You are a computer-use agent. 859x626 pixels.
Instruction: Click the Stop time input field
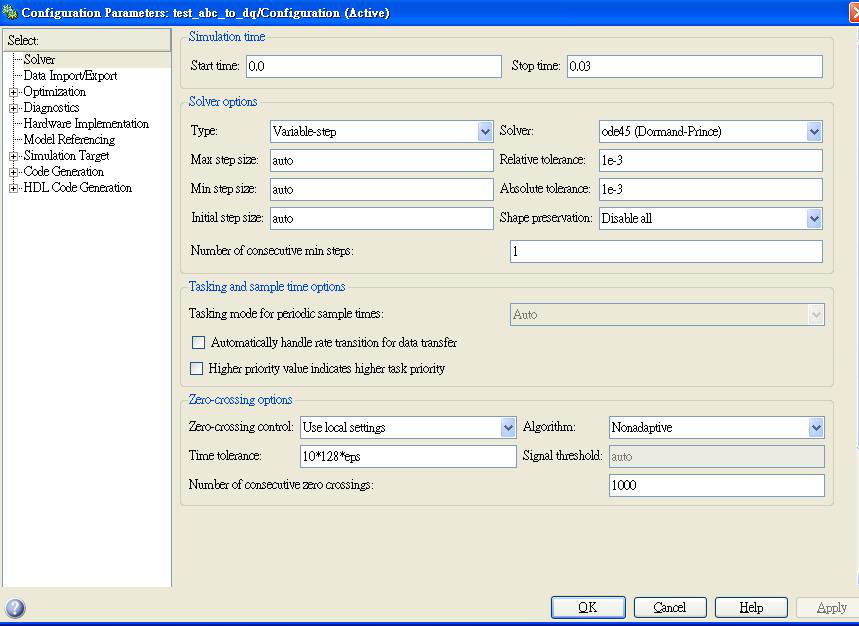[x=694, y=66]
